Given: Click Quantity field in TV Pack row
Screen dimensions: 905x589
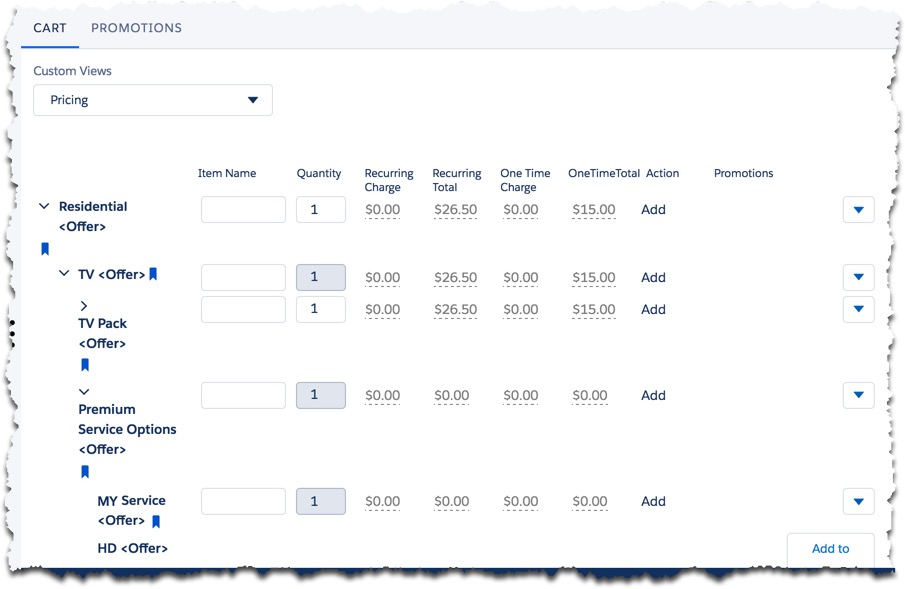Looking at the screenshot, I should pyautogui.click(x=321, y=309).
